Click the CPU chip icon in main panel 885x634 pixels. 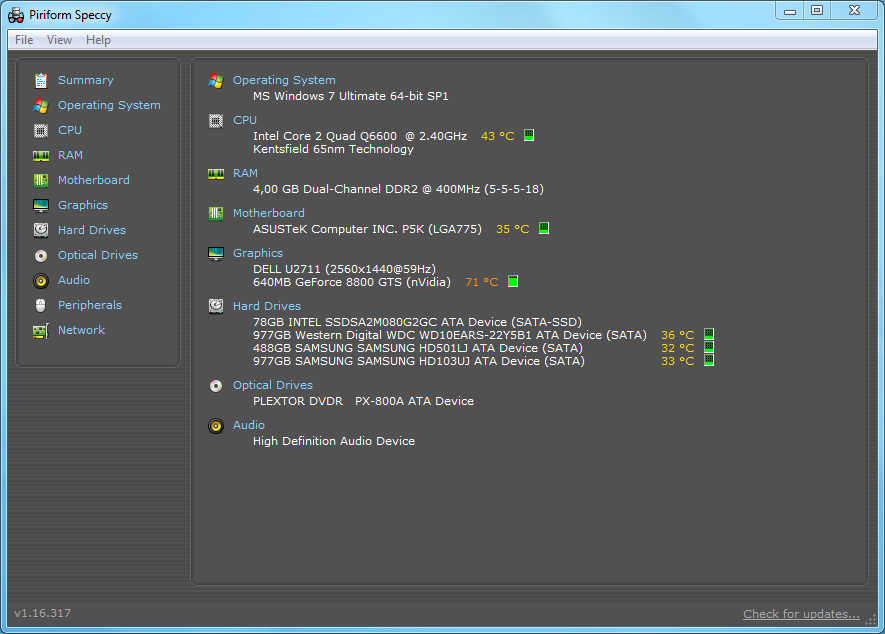[216, 121]
